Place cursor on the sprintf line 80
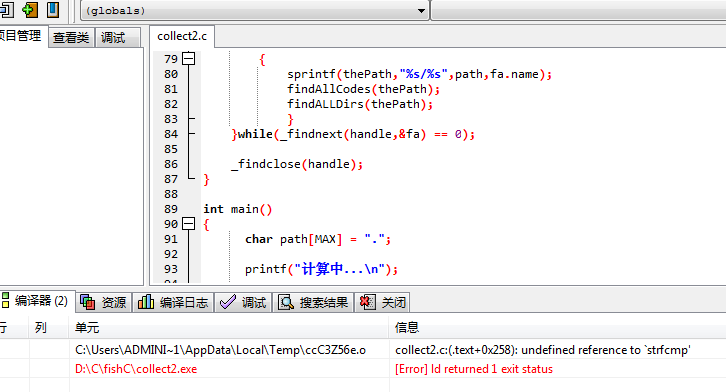Screen dimensions: 726x392 point(419,74)
